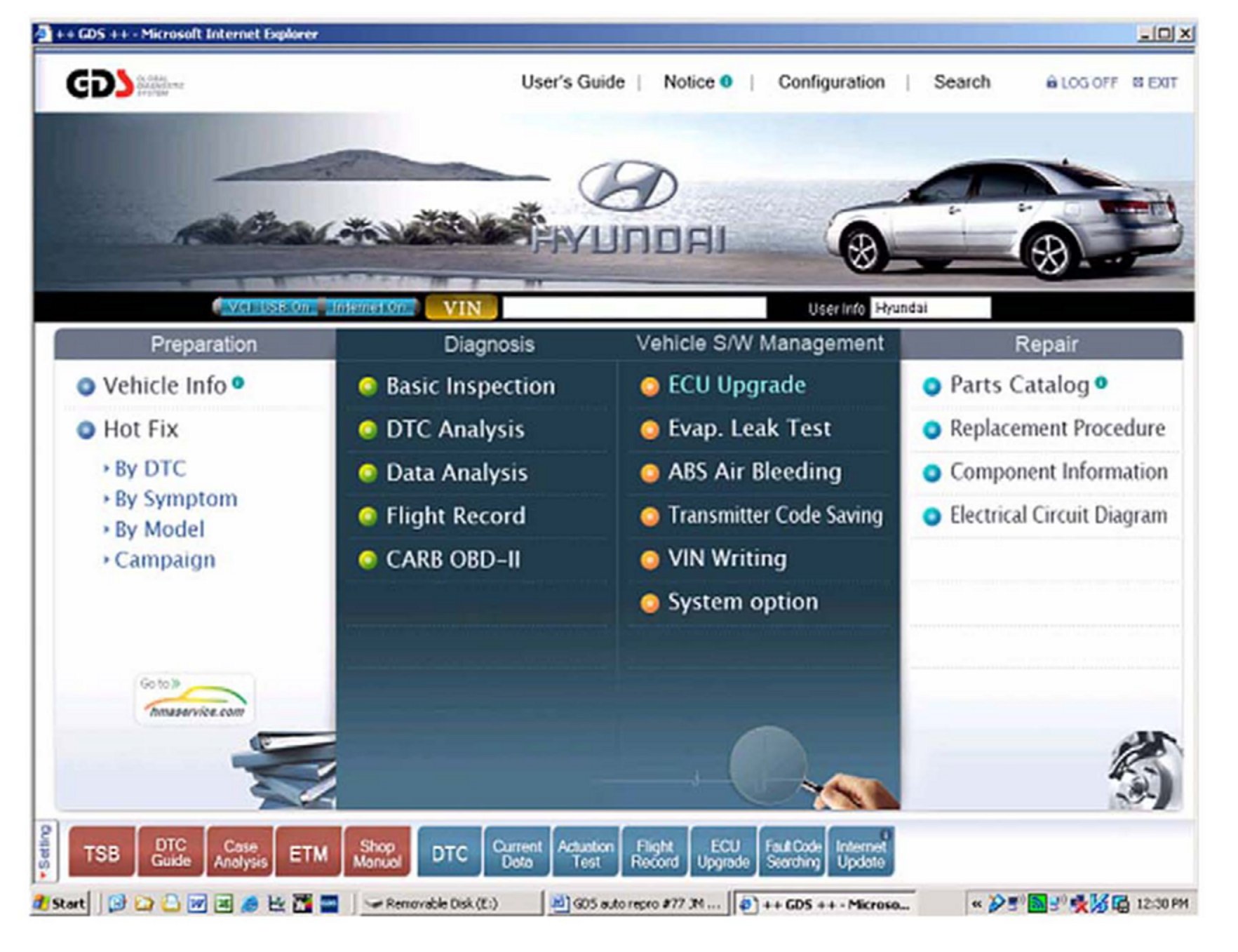Open the Shop Manual shortcut
Image resolution: width=1238 pixels, height=952 pixels.
377,853
